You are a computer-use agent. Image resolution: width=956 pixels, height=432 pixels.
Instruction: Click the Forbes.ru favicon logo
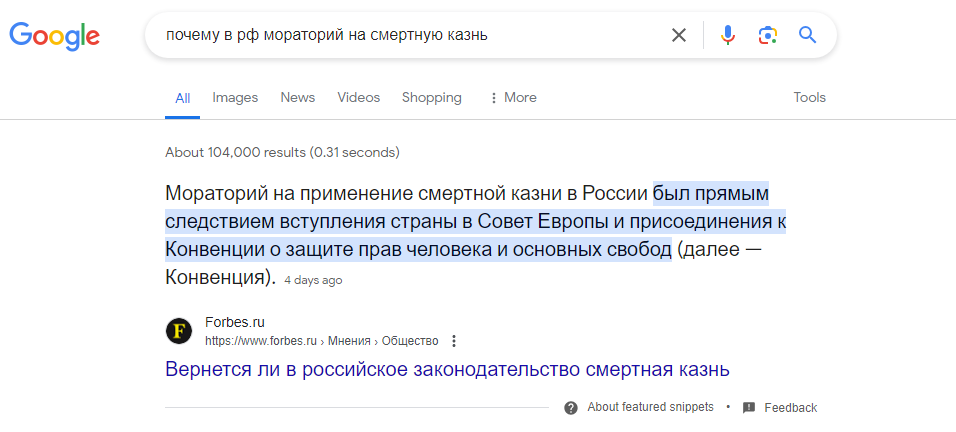coord(179,331)
